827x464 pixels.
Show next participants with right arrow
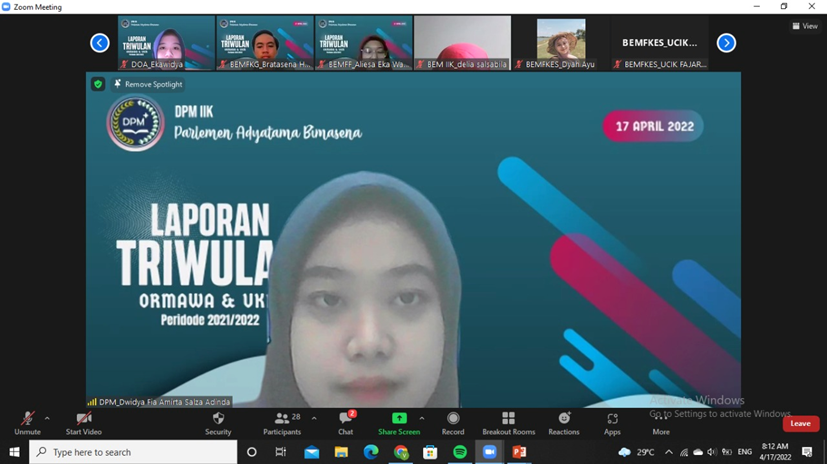[726, 43]
